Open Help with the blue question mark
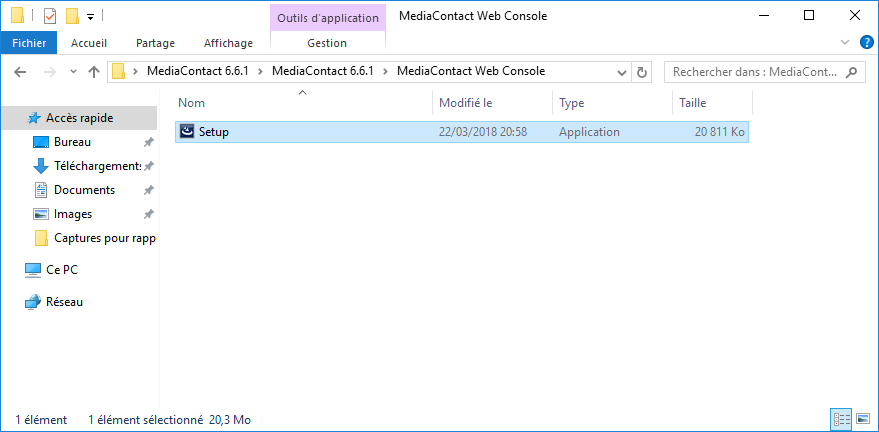 [x=867, y=42]
